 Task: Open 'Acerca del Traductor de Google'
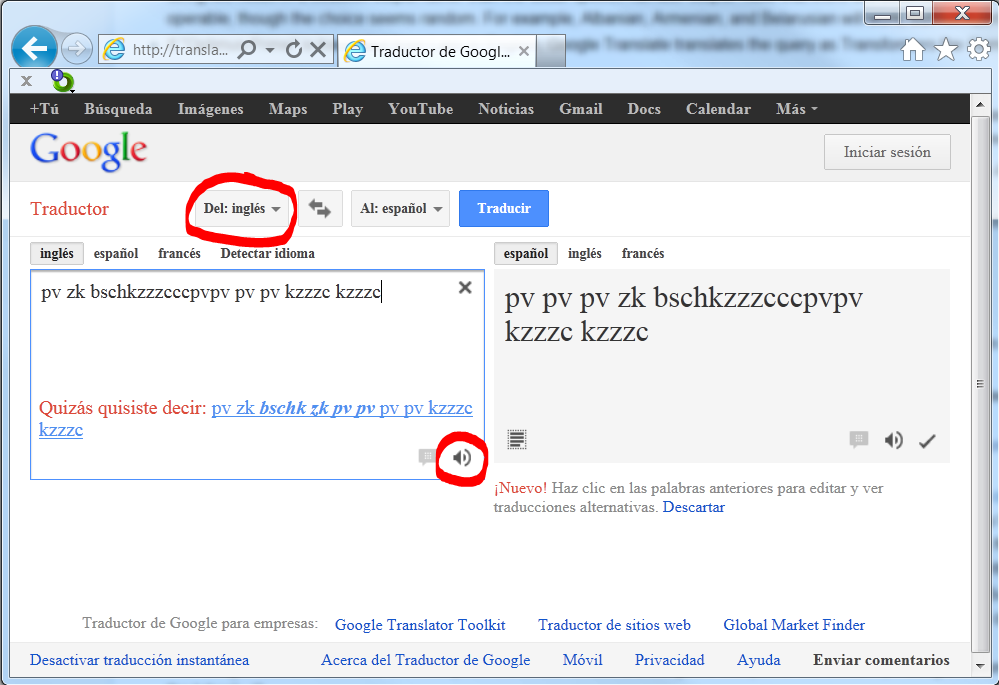click(426, 660)
